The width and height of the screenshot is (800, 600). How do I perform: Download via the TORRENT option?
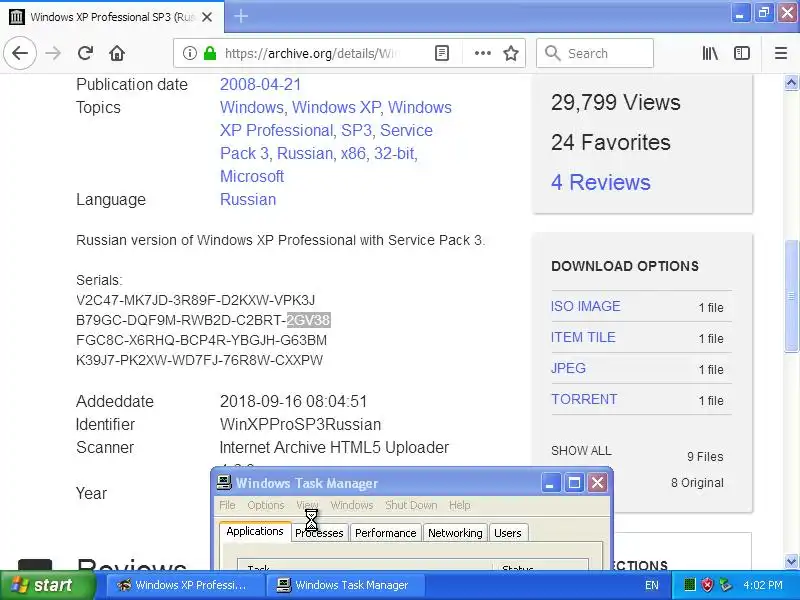coord(584,399)
